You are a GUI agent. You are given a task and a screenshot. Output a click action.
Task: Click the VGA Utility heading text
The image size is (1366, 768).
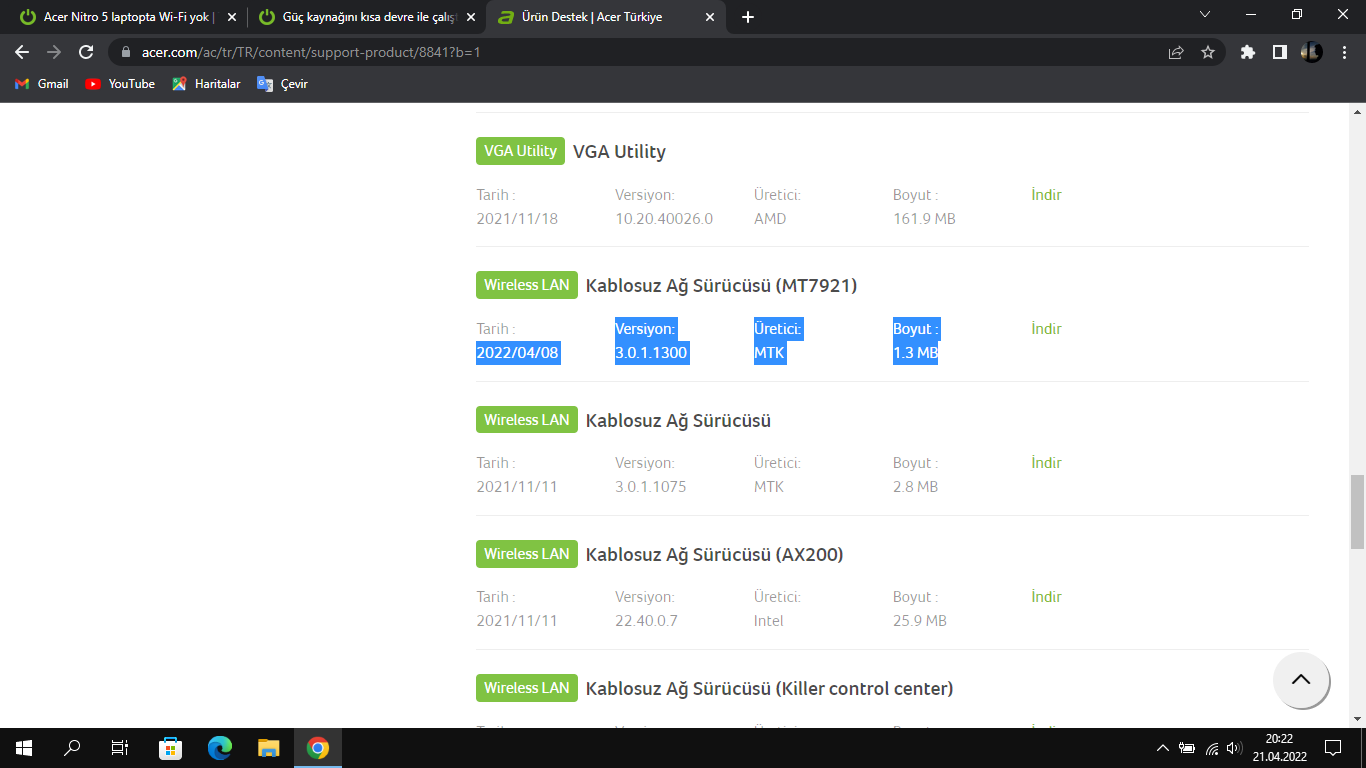click(619, 152)
